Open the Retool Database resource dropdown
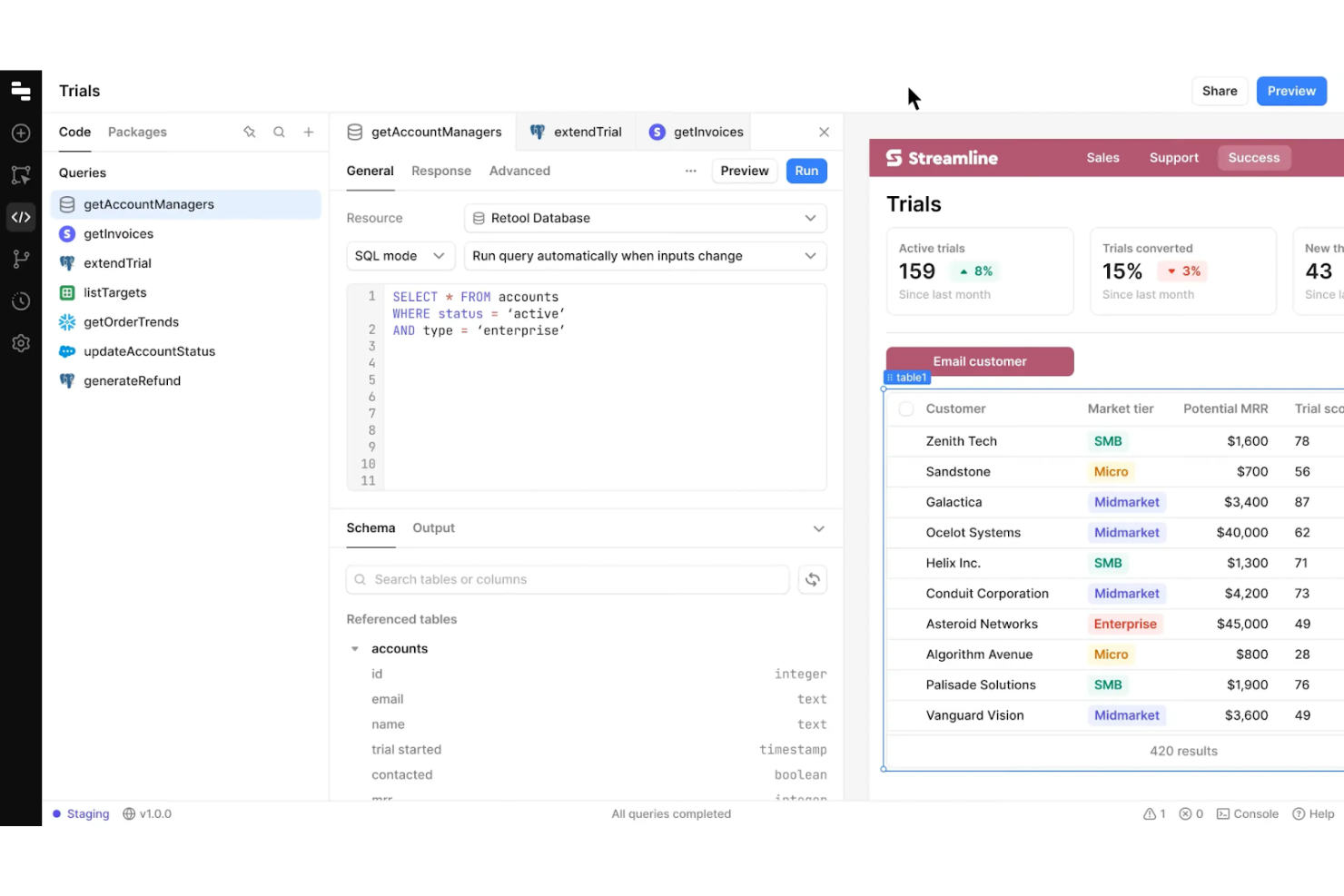Screen dimensions: 1344x896 pyautogui.click(x=645, y=218)
